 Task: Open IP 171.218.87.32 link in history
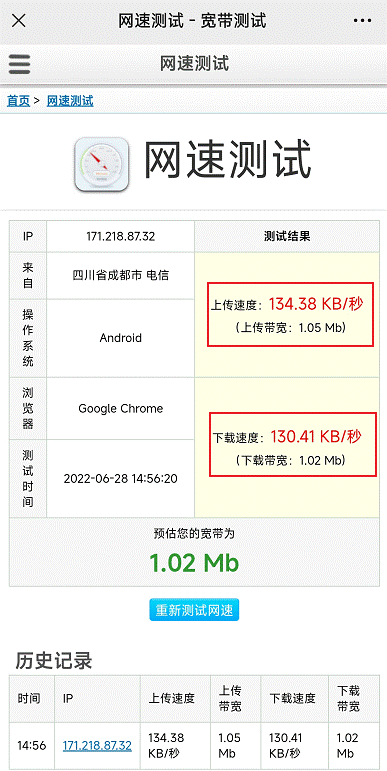(97, 745)
